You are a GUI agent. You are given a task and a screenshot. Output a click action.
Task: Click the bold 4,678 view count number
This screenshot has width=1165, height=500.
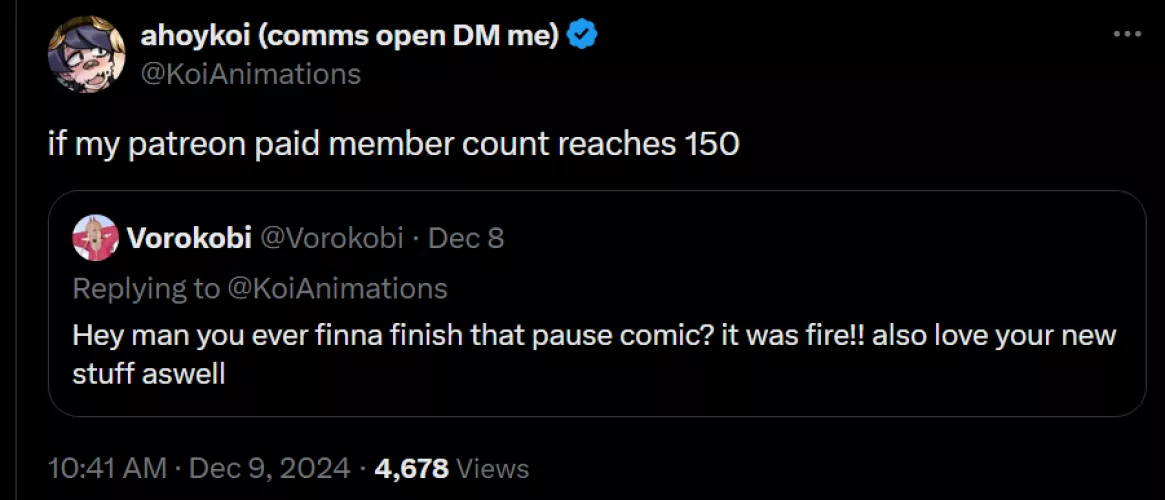410,467
